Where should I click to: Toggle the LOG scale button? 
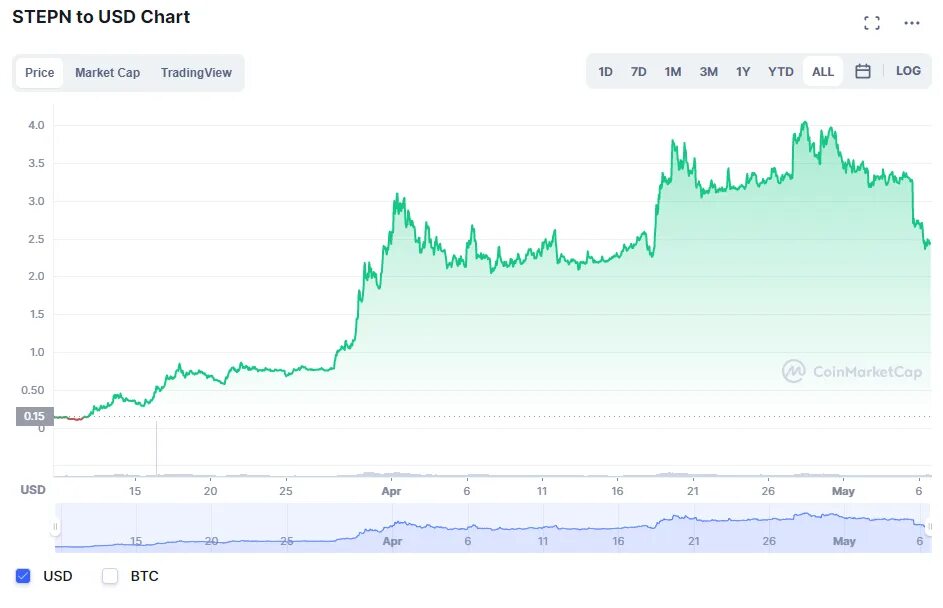908,71
